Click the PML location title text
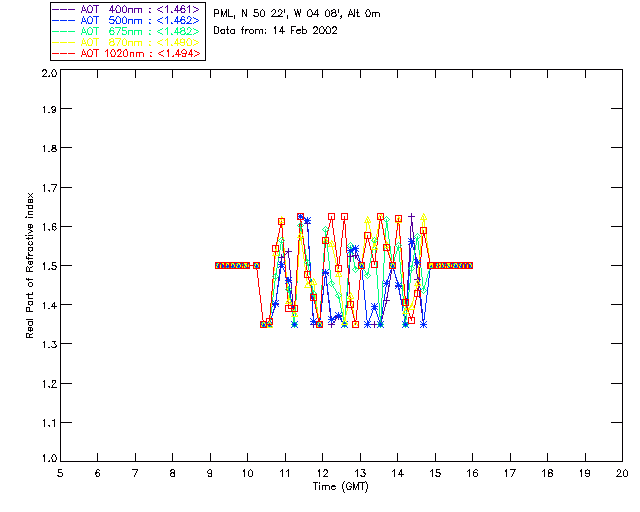Screen dimensions: 640x512 pos(297,14)
